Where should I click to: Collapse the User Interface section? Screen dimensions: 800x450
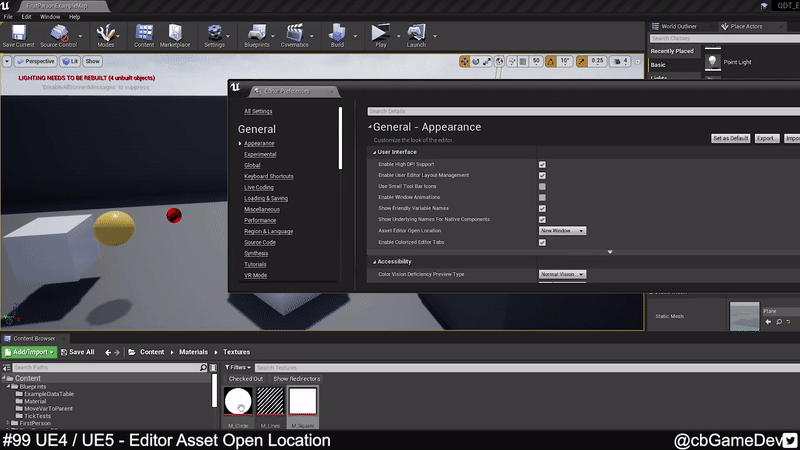(374, 152)
